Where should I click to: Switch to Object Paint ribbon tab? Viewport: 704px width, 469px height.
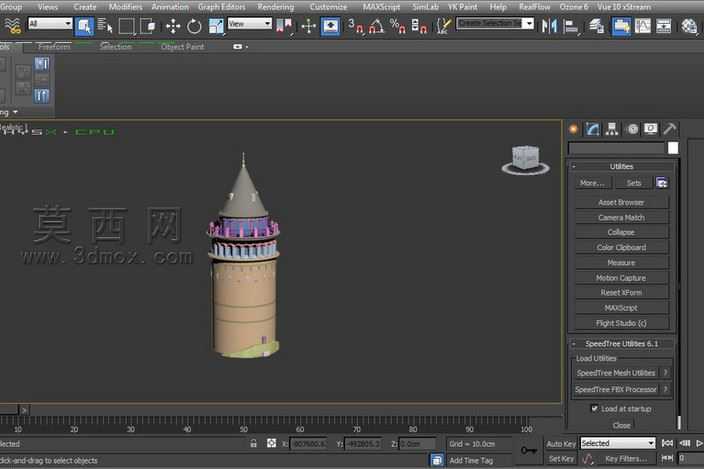point(182,47)
